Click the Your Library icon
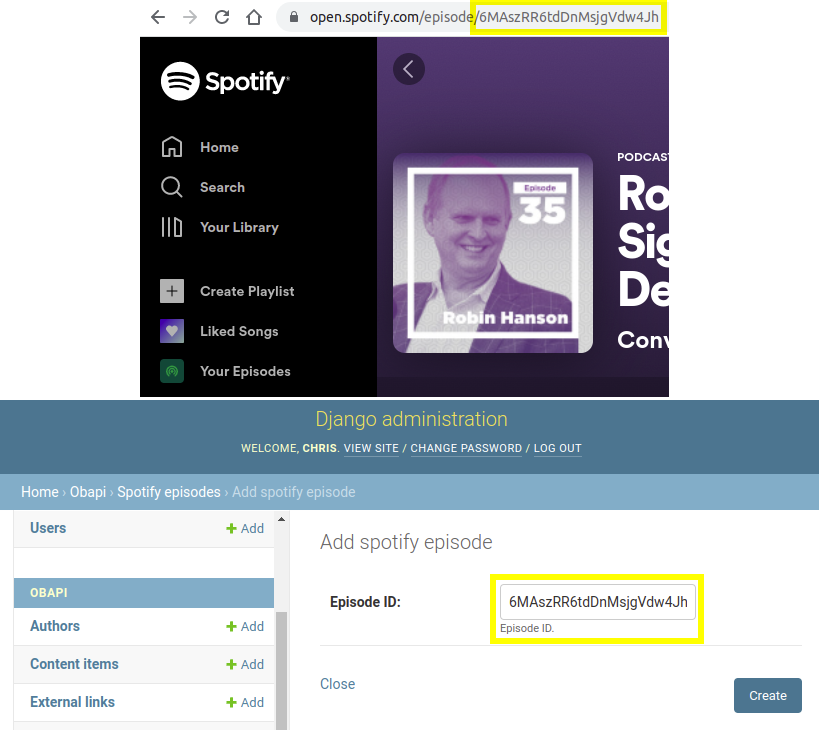Image resolution: width=819 pixels, height=730 pixels. 172,227
